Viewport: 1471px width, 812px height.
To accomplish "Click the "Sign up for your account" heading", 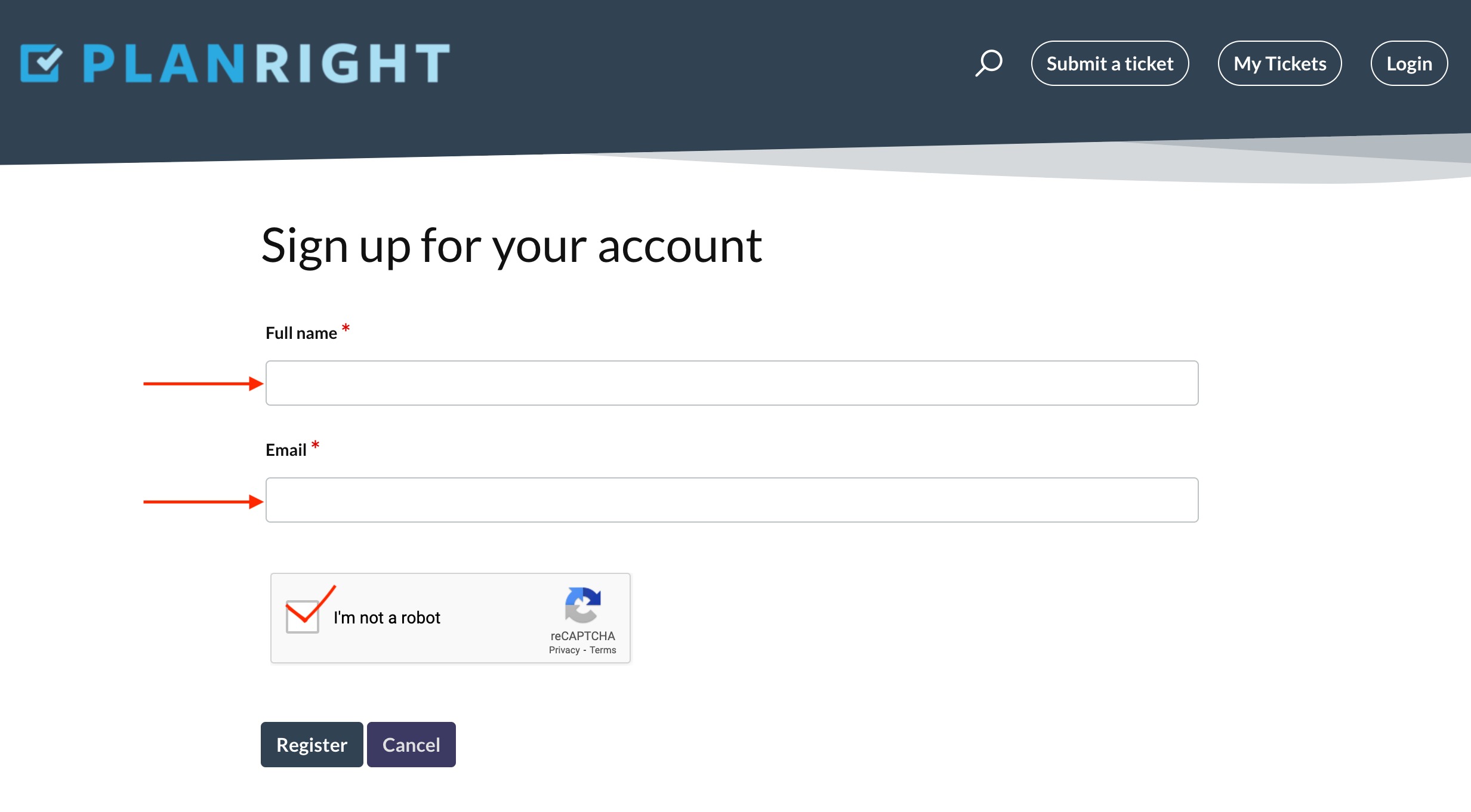I will coord(511,246).
